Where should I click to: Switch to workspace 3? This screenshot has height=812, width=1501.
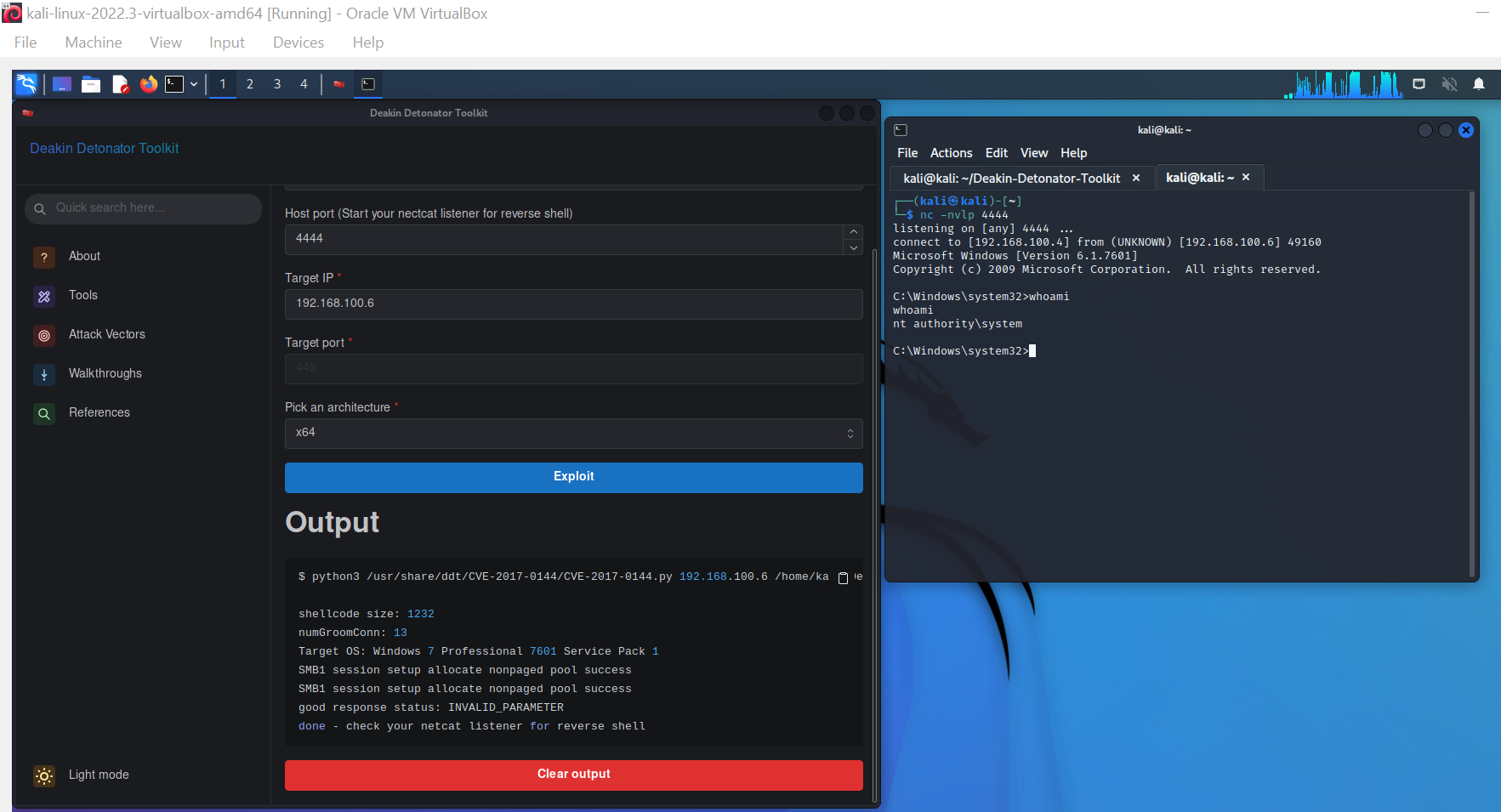point(277,84)
